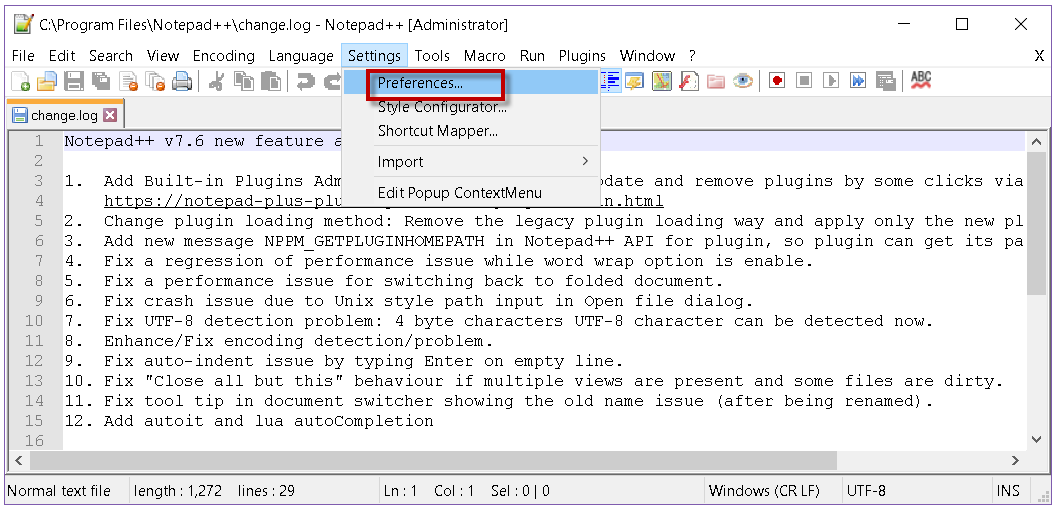Toggle monitoring with the eye icon
Screen dimensions: 1057x510
click(x=743, y=82)
